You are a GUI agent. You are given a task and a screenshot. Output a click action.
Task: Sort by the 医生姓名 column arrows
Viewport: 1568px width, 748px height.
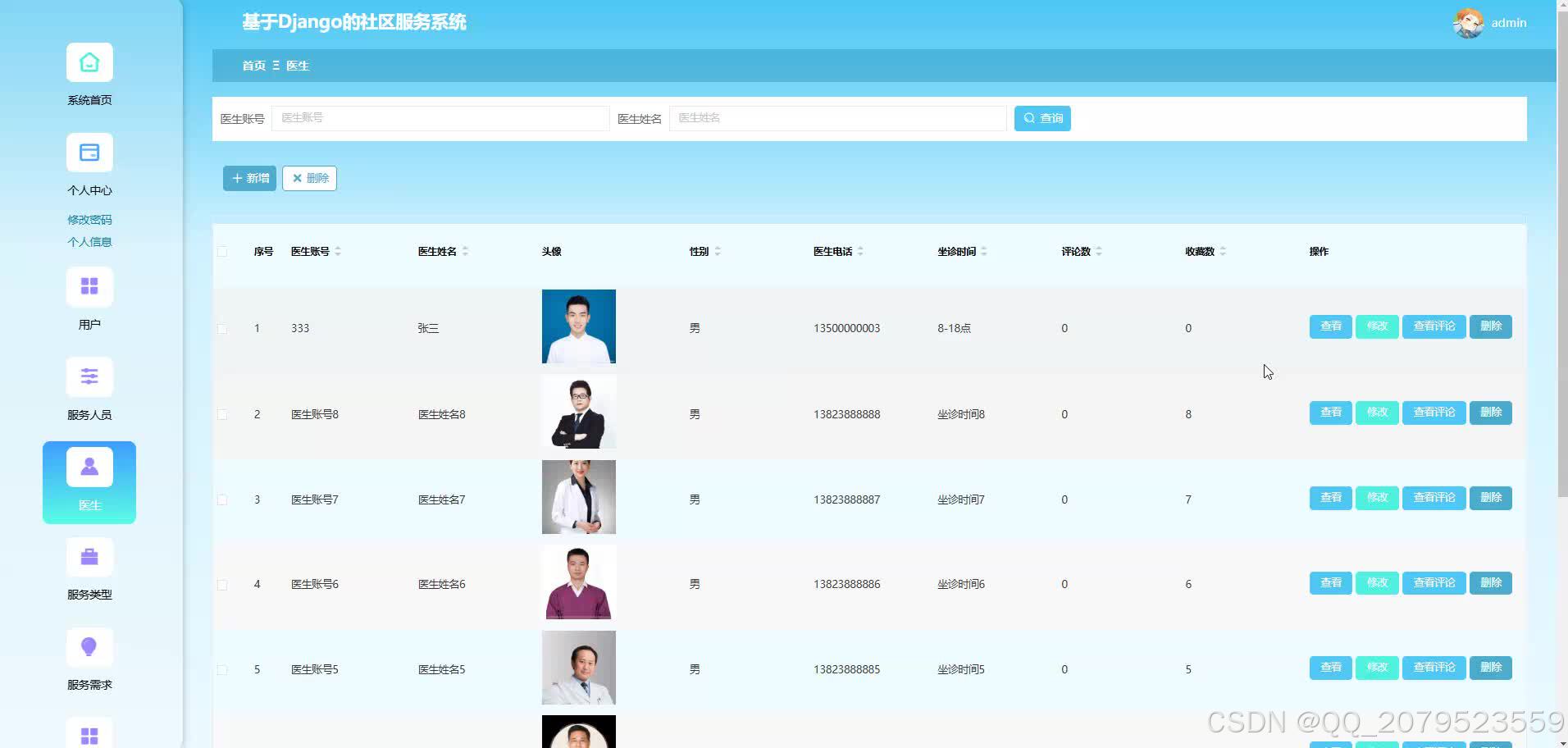tap(465, 251)
